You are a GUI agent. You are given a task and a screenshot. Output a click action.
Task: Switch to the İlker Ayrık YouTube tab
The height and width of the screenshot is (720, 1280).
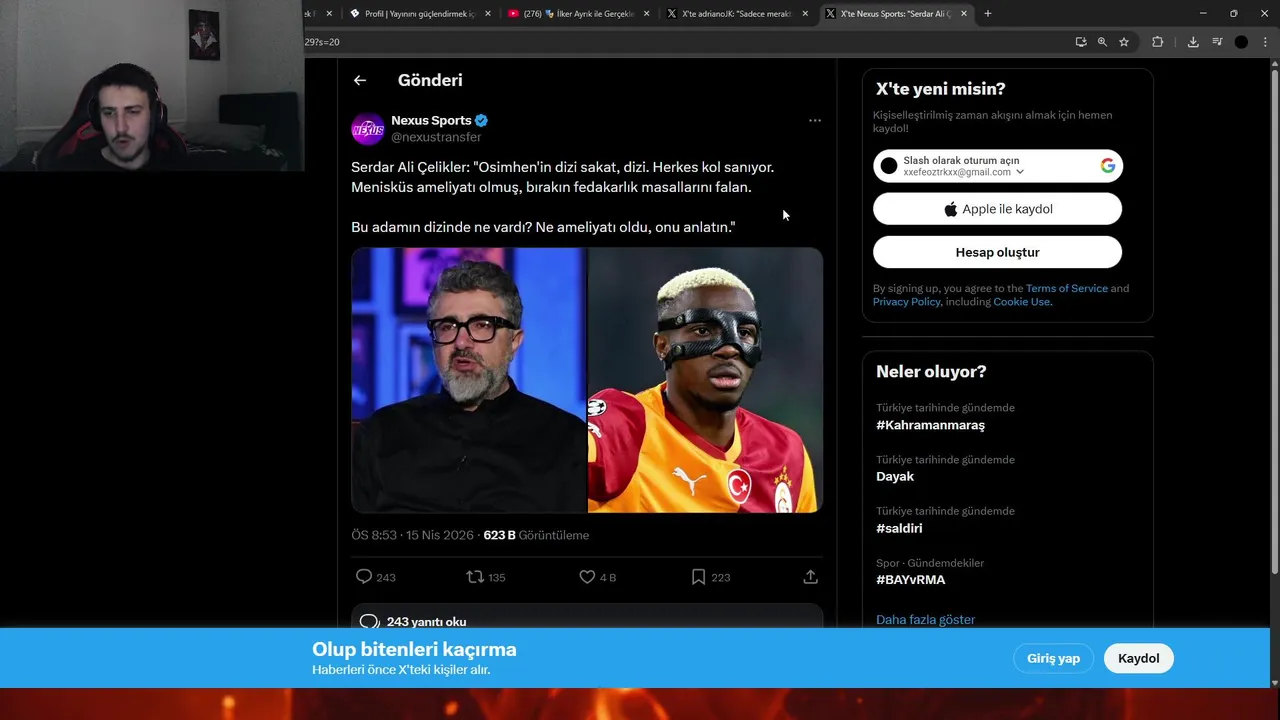(x=577, y=14)
